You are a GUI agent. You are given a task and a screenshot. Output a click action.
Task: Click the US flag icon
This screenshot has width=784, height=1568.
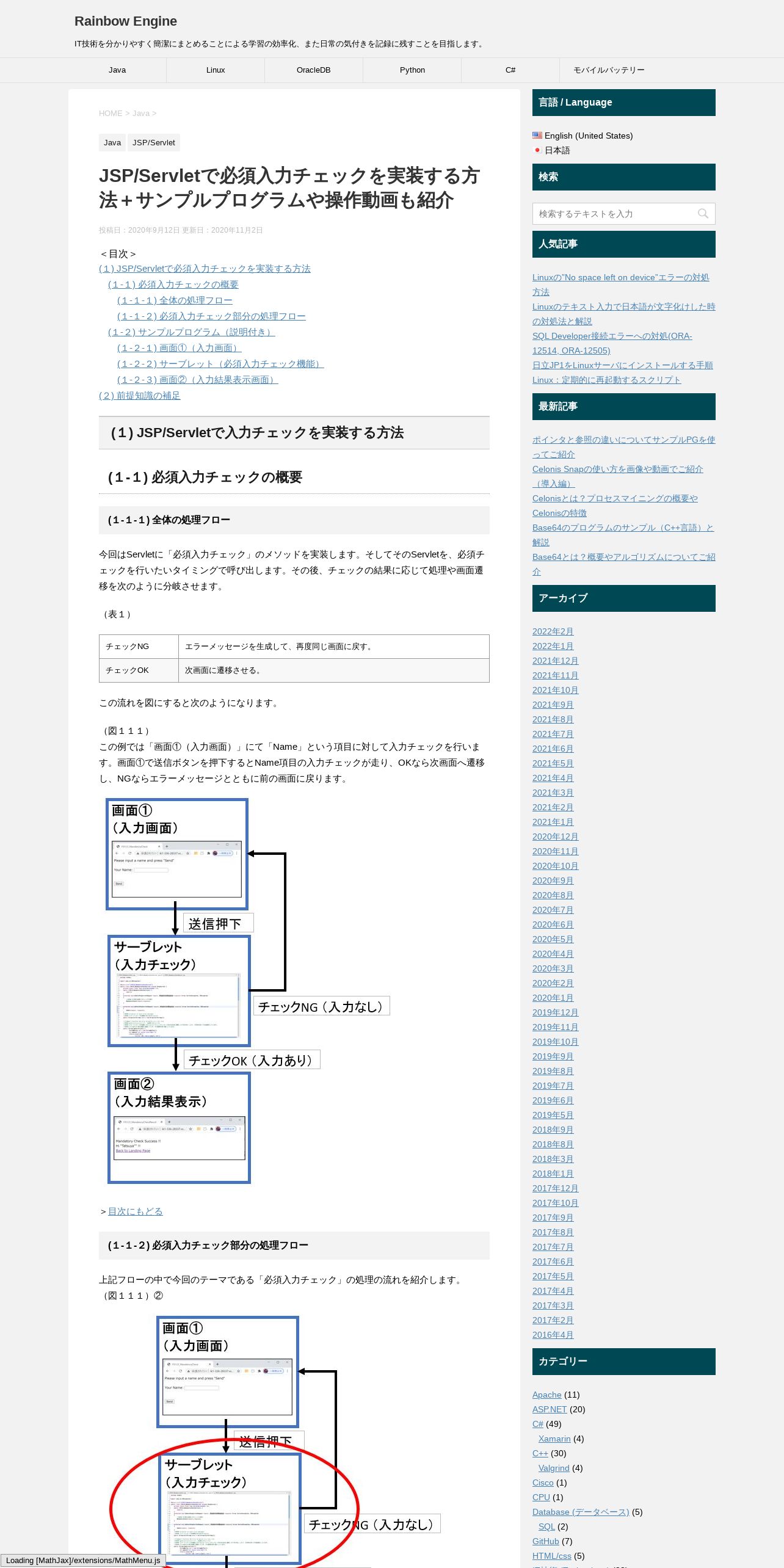537,136
